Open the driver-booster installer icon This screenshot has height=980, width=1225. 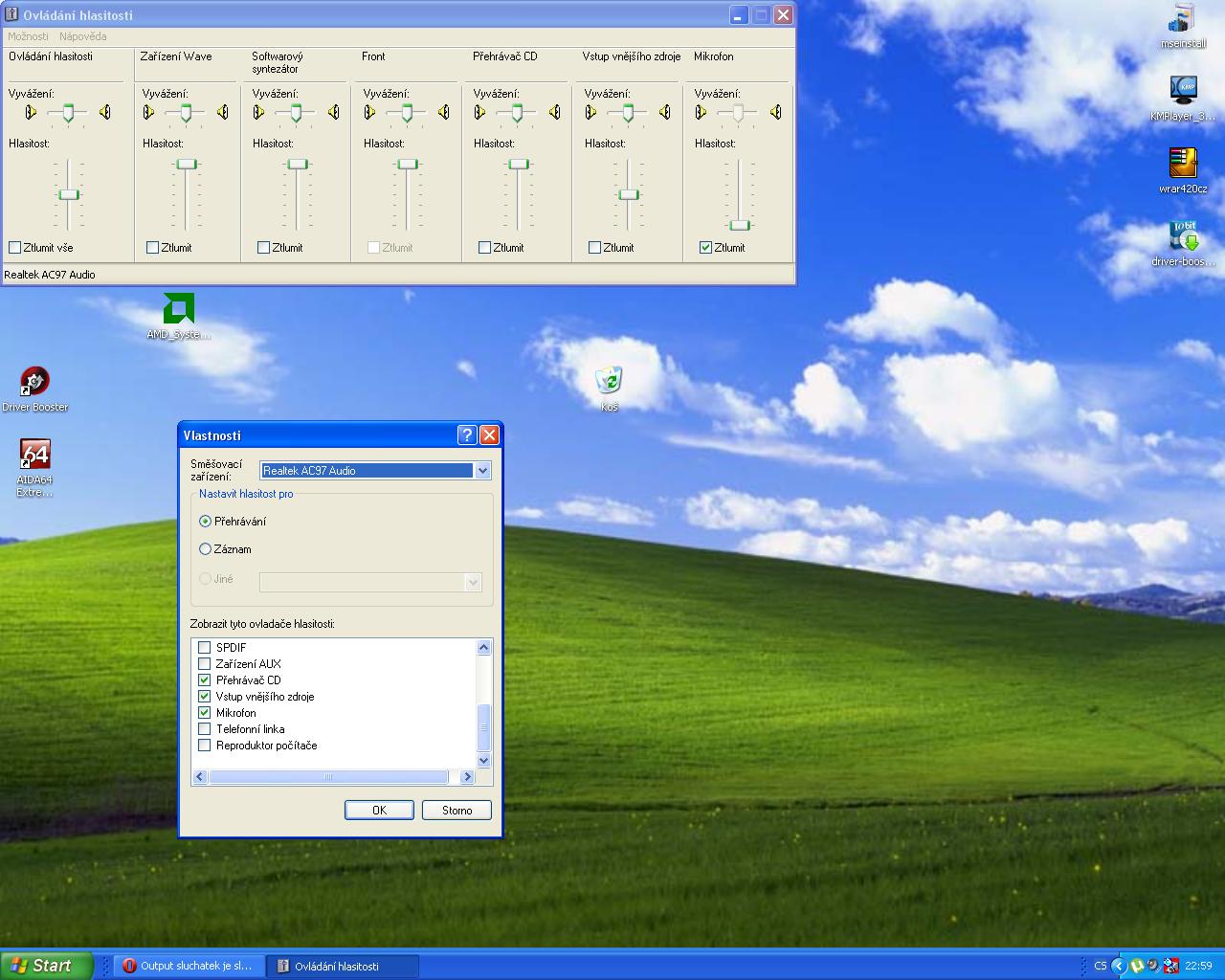(x=1184, y=237)
